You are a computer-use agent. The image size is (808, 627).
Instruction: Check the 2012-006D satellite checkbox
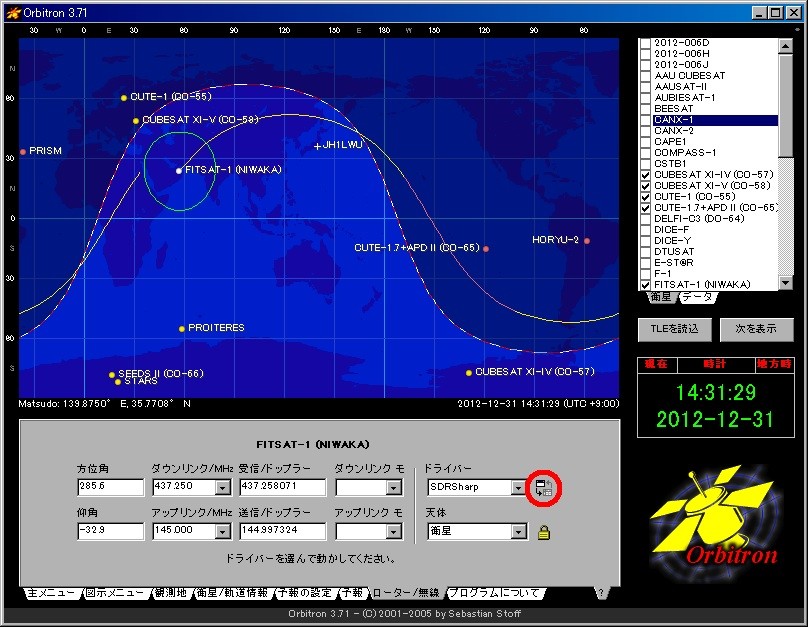click(645, 43)
